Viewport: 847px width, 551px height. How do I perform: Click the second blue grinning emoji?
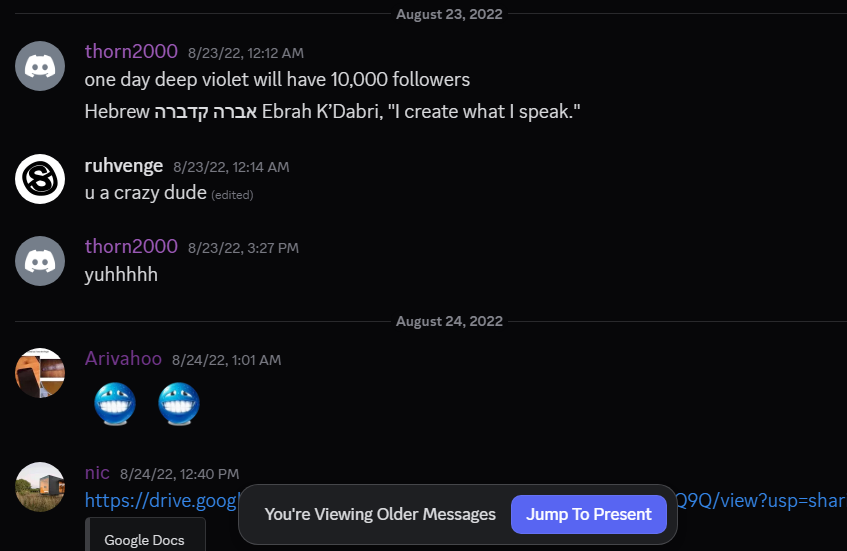click(x=179, y=404)
